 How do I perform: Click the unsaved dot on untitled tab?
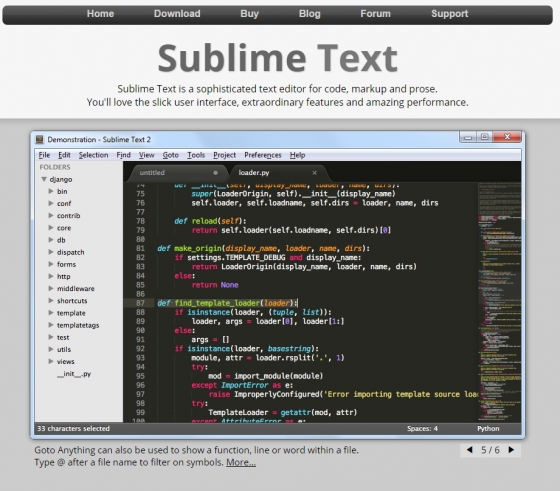point(215,173)
